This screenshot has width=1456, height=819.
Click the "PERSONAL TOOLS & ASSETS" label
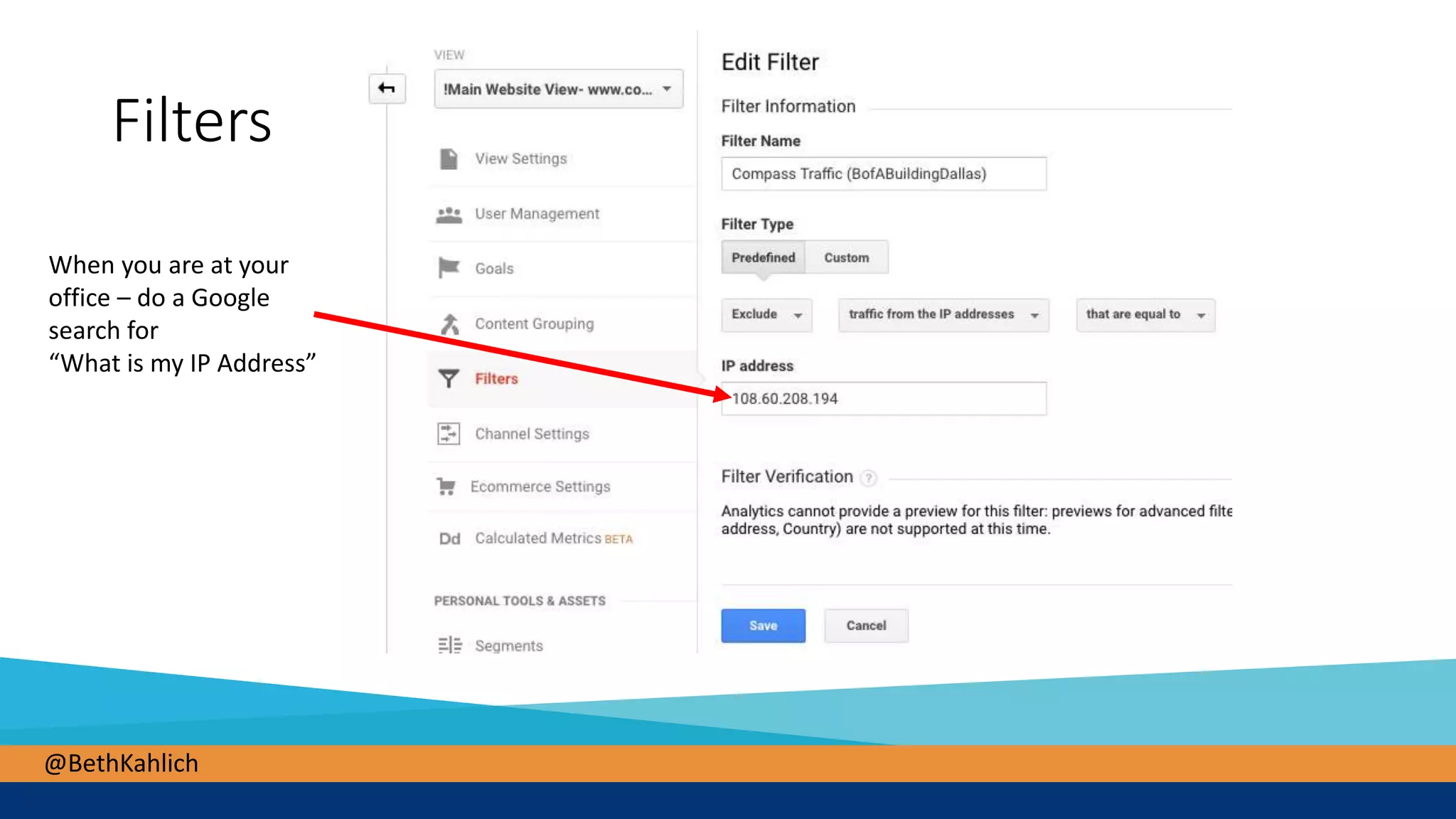coord(520,601)
